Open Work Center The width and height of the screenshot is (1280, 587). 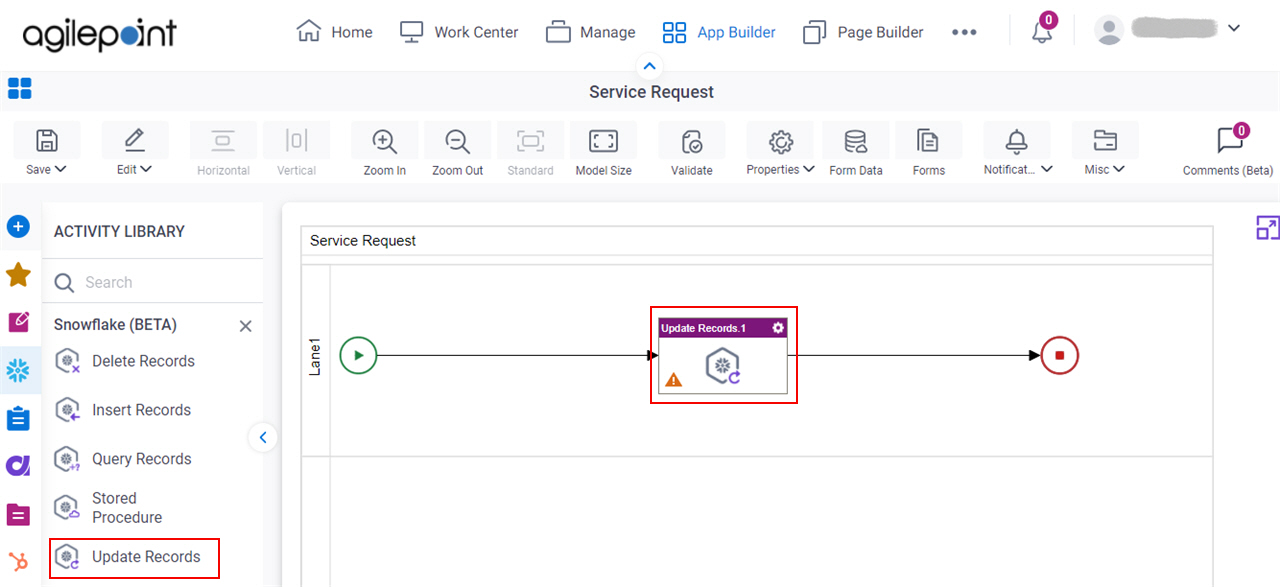[x=459, y=32]
